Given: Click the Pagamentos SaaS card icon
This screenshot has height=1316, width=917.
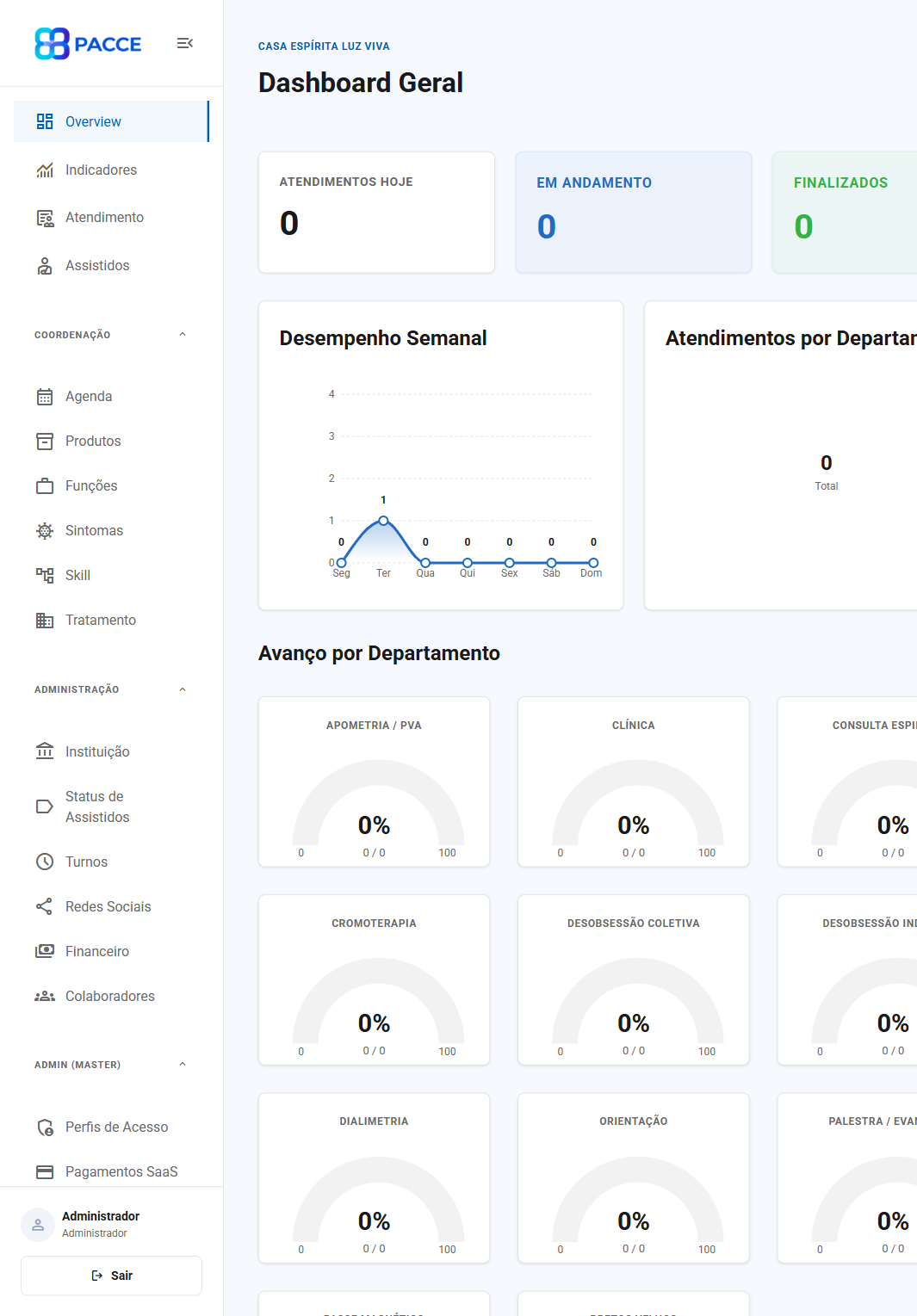Looking at the screenshot, I should [45, 1171].
